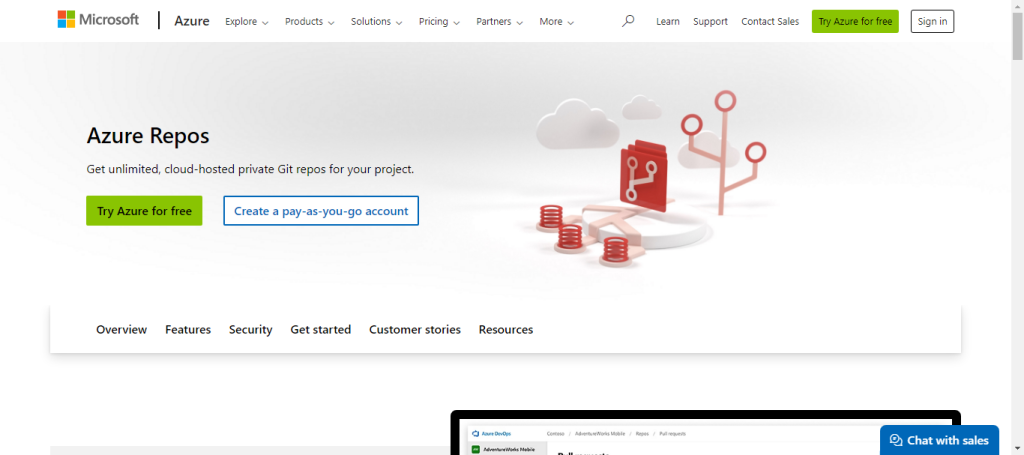Click the scrollbar up arrow
The height and width of the screenshot is (455, 1024).
click(x=1017, y=5)
